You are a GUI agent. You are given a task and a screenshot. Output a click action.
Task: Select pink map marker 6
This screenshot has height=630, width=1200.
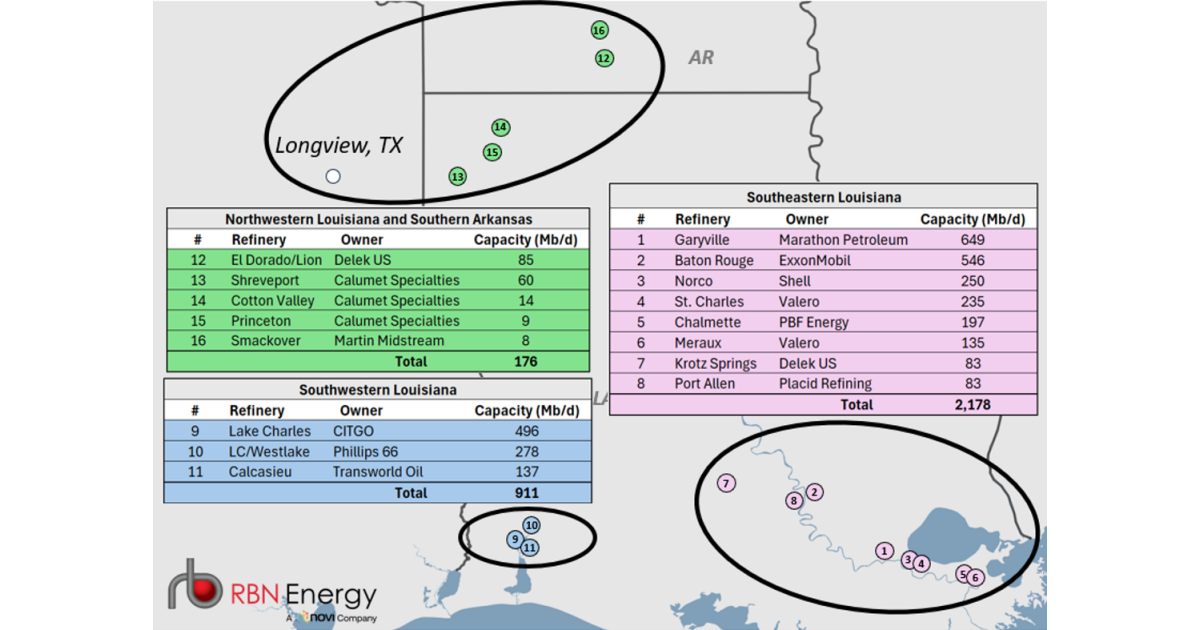coord(975,577)
